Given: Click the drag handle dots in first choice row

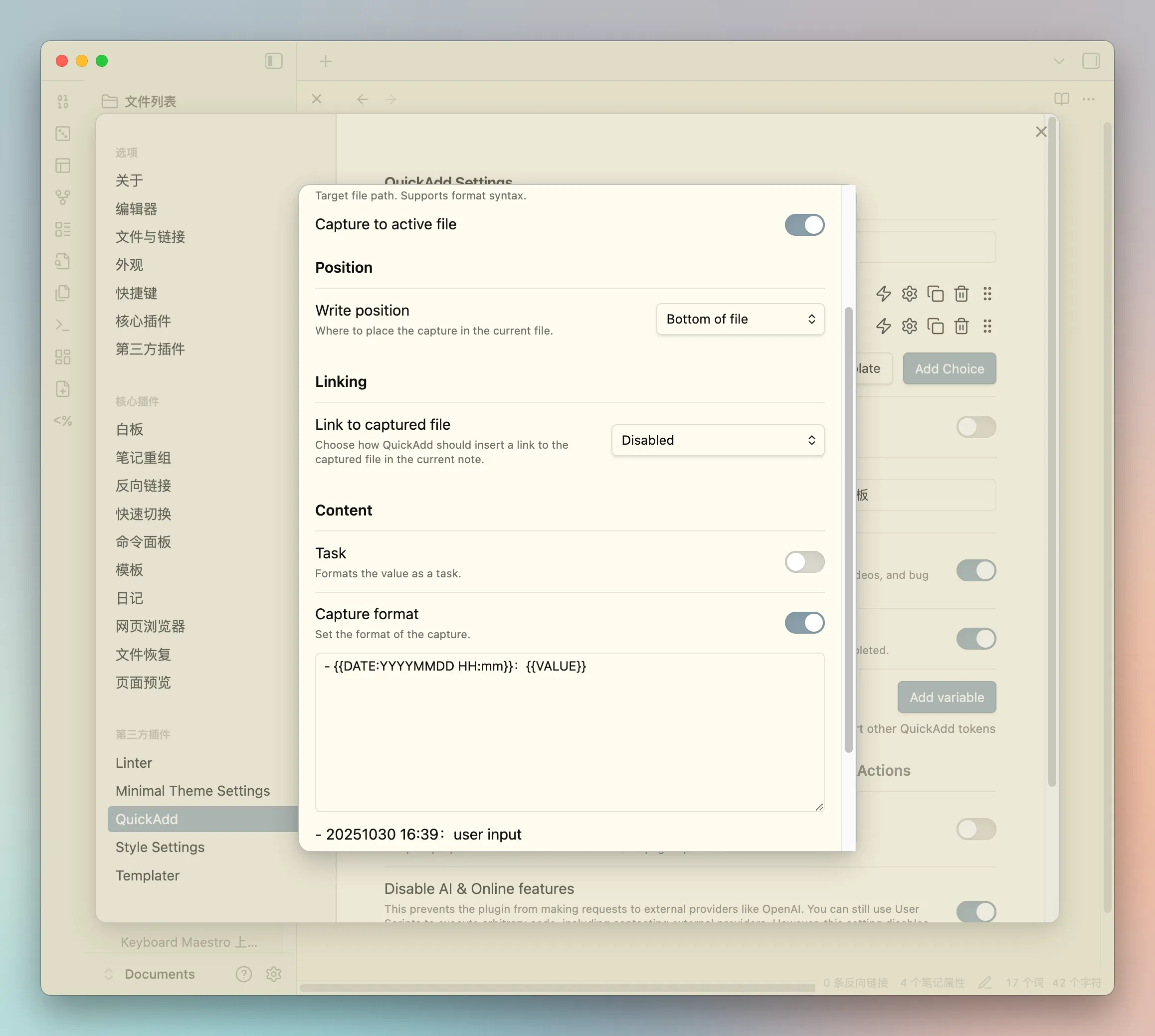Looking at the screenshot, I should point(987,294).
